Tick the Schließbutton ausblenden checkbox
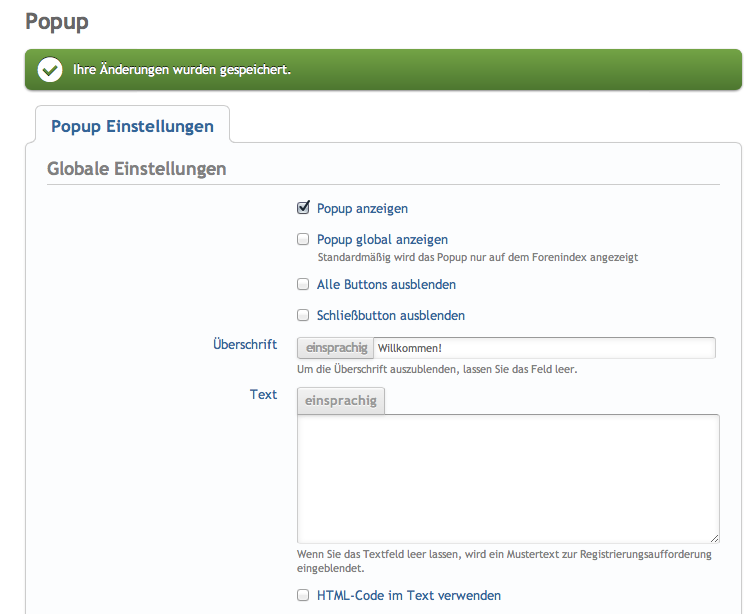The height and width of the screenshot is (614, 755). coord(303,315)
